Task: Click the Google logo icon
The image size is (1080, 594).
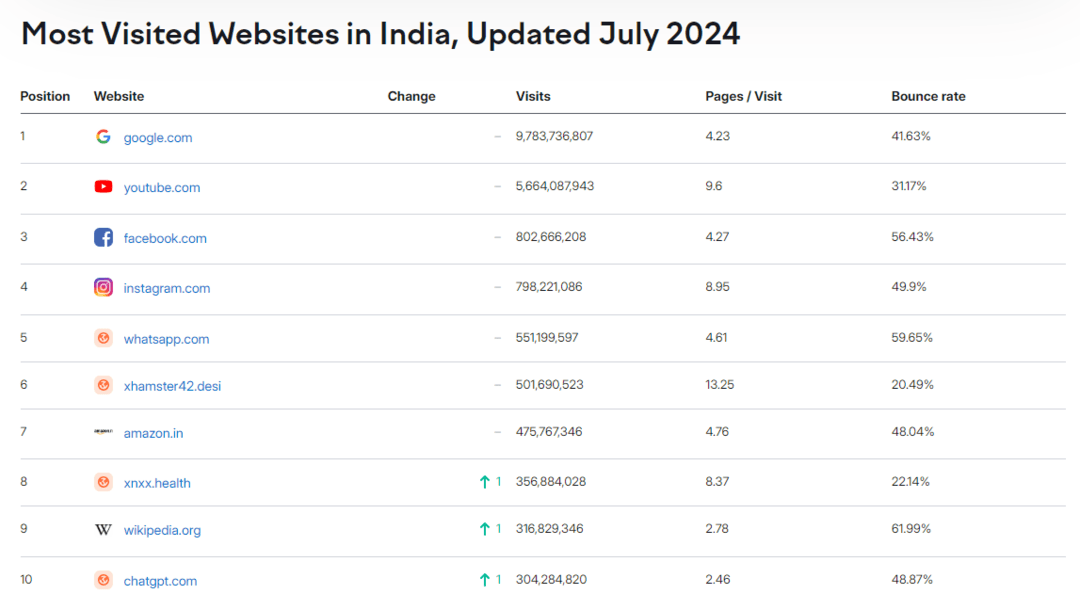Action: tap(103, 137)
